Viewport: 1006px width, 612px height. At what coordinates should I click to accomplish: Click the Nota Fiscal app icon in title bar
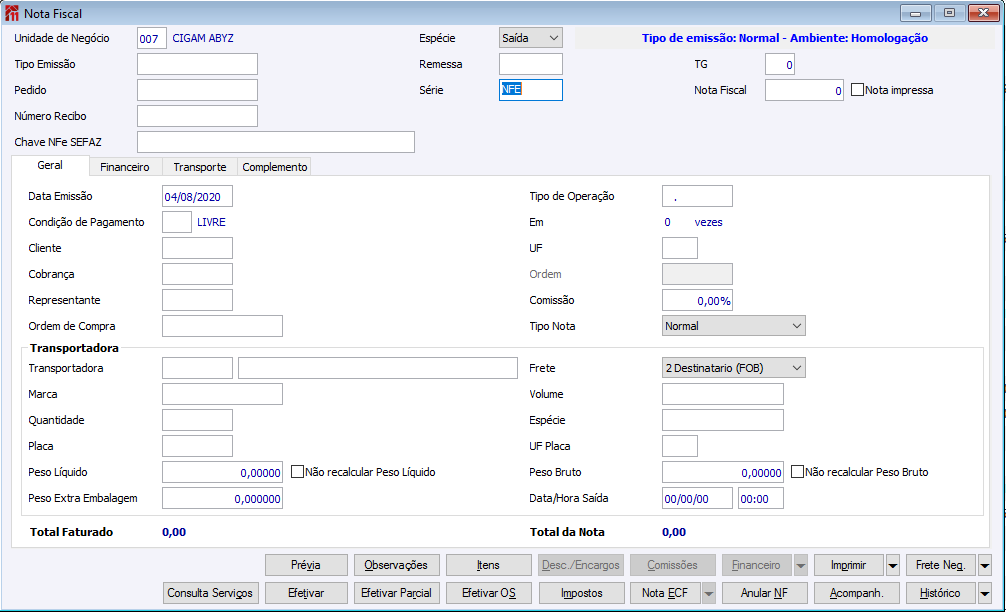coord(12,13)
